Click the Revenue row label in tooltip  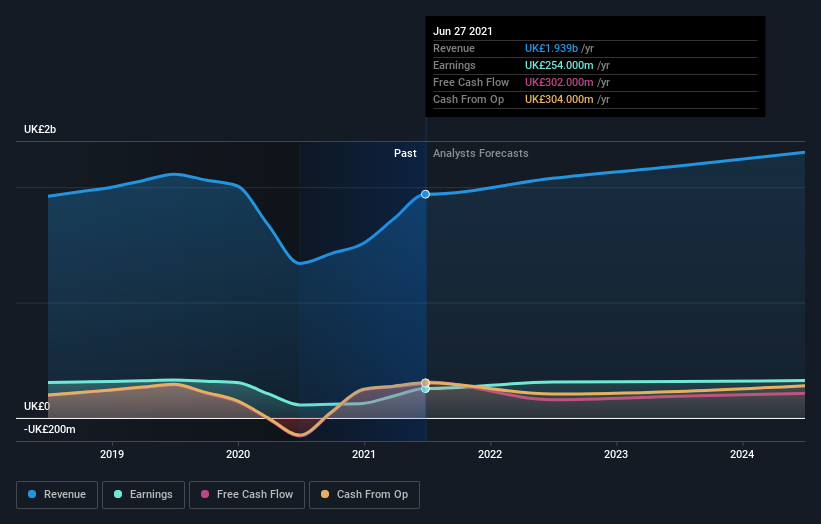[x=454, y=48]
